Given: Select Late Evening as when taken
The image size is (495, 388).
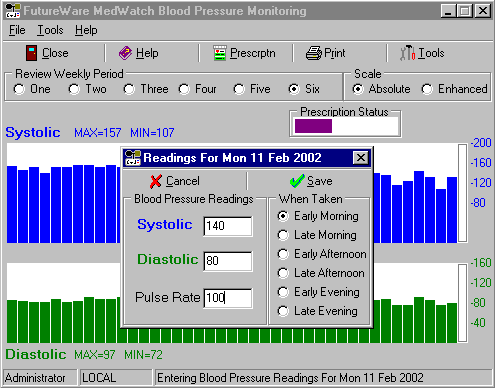Looking at the screenshot, I should 283,311.
